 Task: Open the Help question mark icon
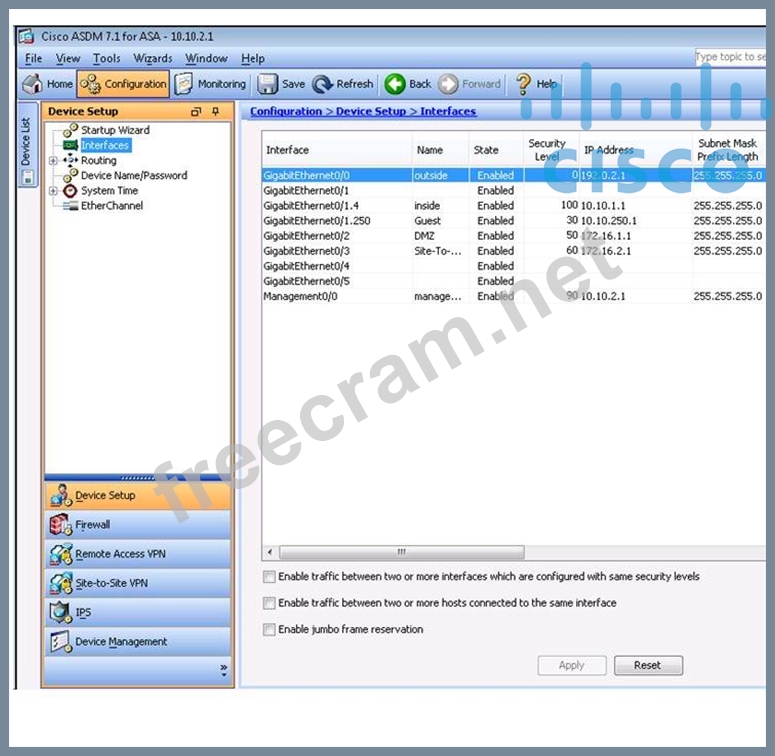coord(522,84)
